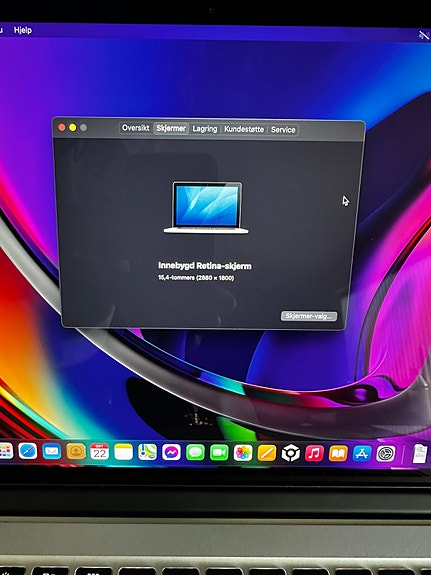This screenshot has height=575, width=431.
Task: Open the Photos app icon
Action: click(x=243, y=453)
